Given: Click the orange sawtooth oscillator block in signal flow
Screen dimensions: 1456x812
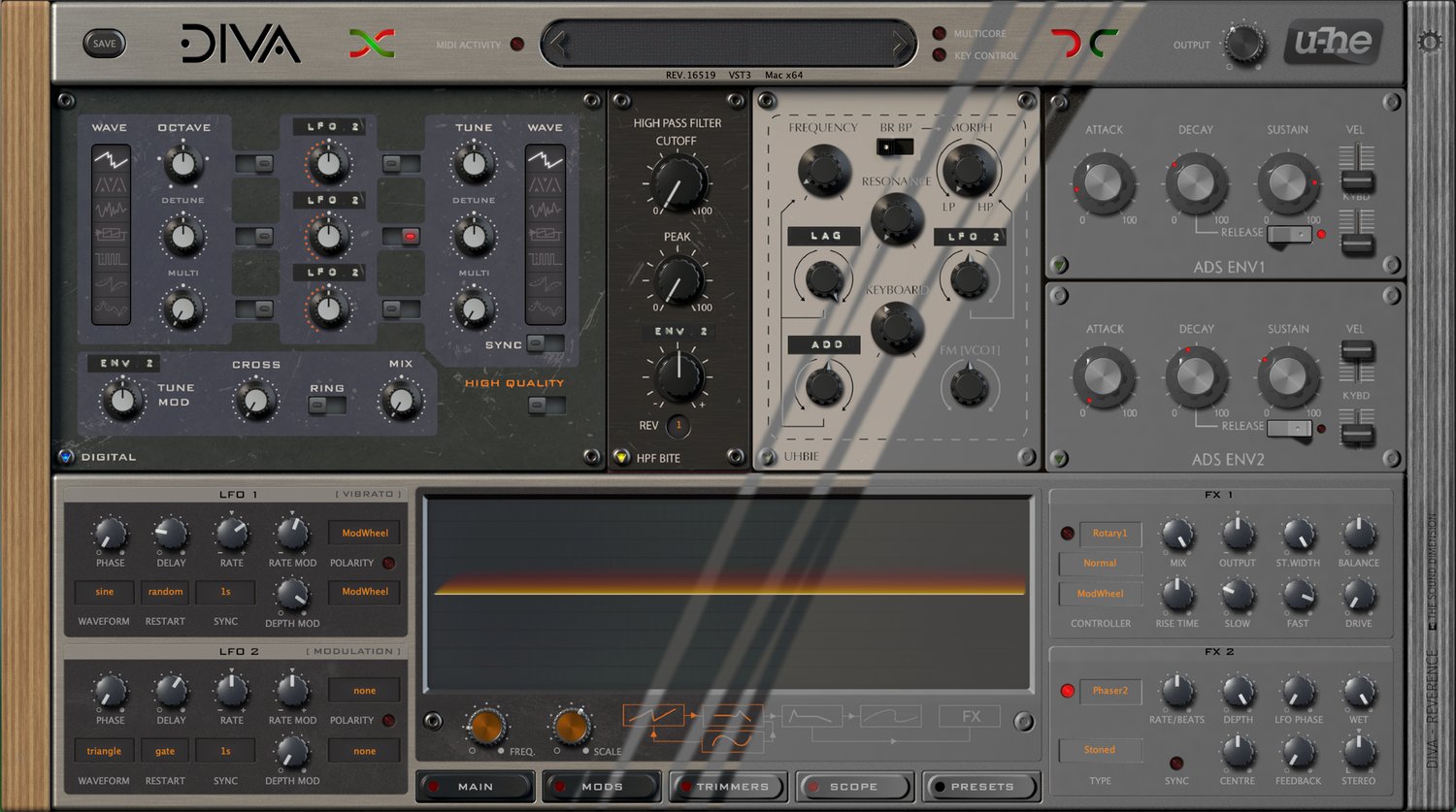Looking at the screenshot, I should click(653, 718).
